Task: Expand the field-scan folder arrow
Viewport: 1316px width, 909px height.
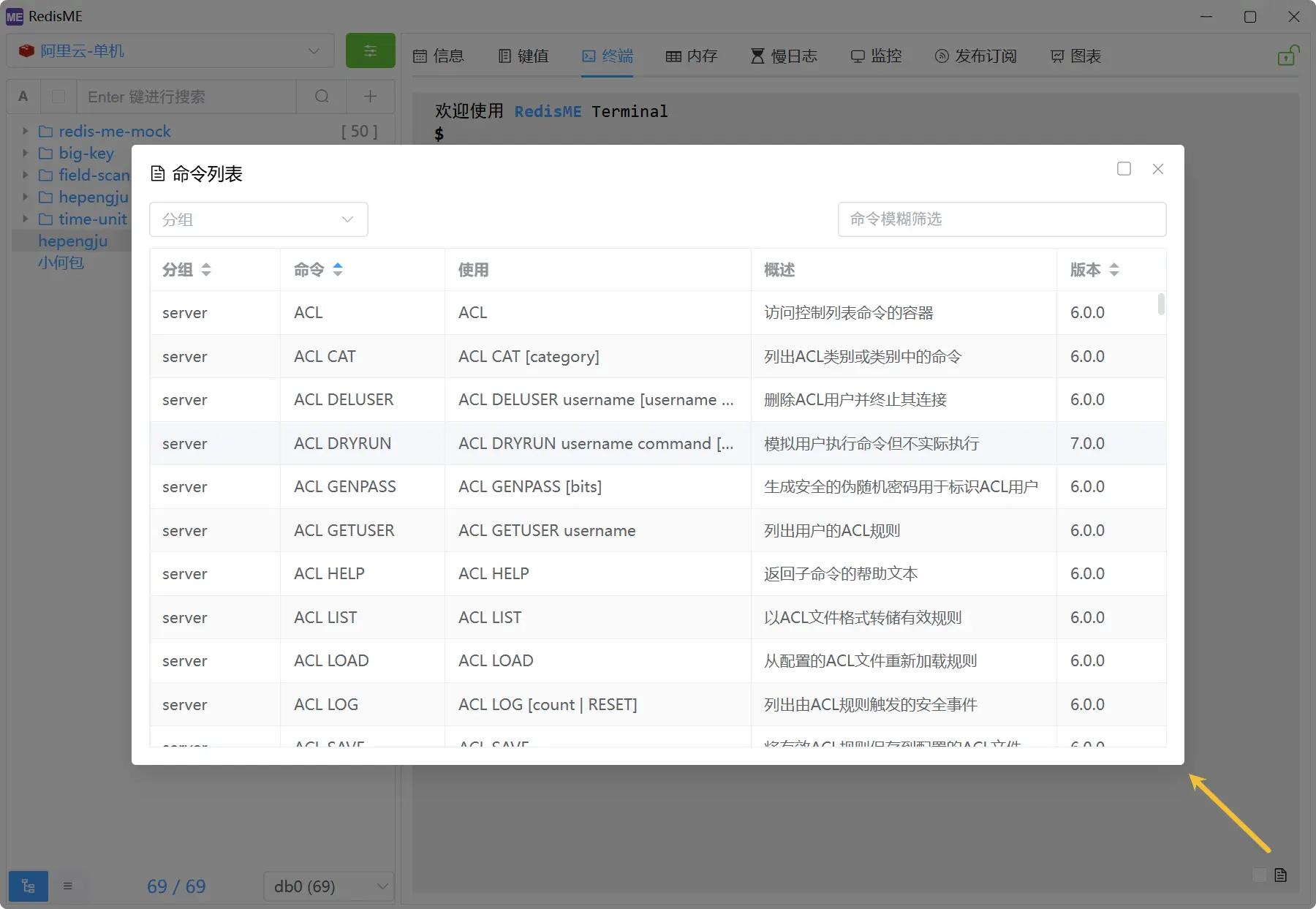Action: coord(25,175)
